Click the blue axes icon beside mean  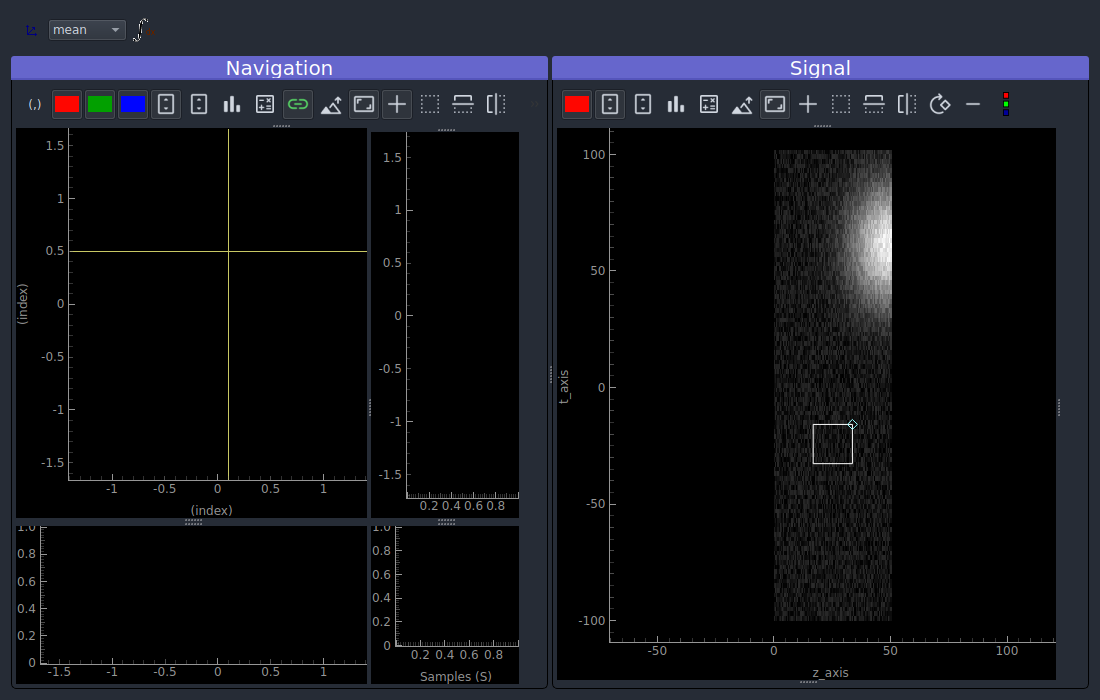click(32, 30)
